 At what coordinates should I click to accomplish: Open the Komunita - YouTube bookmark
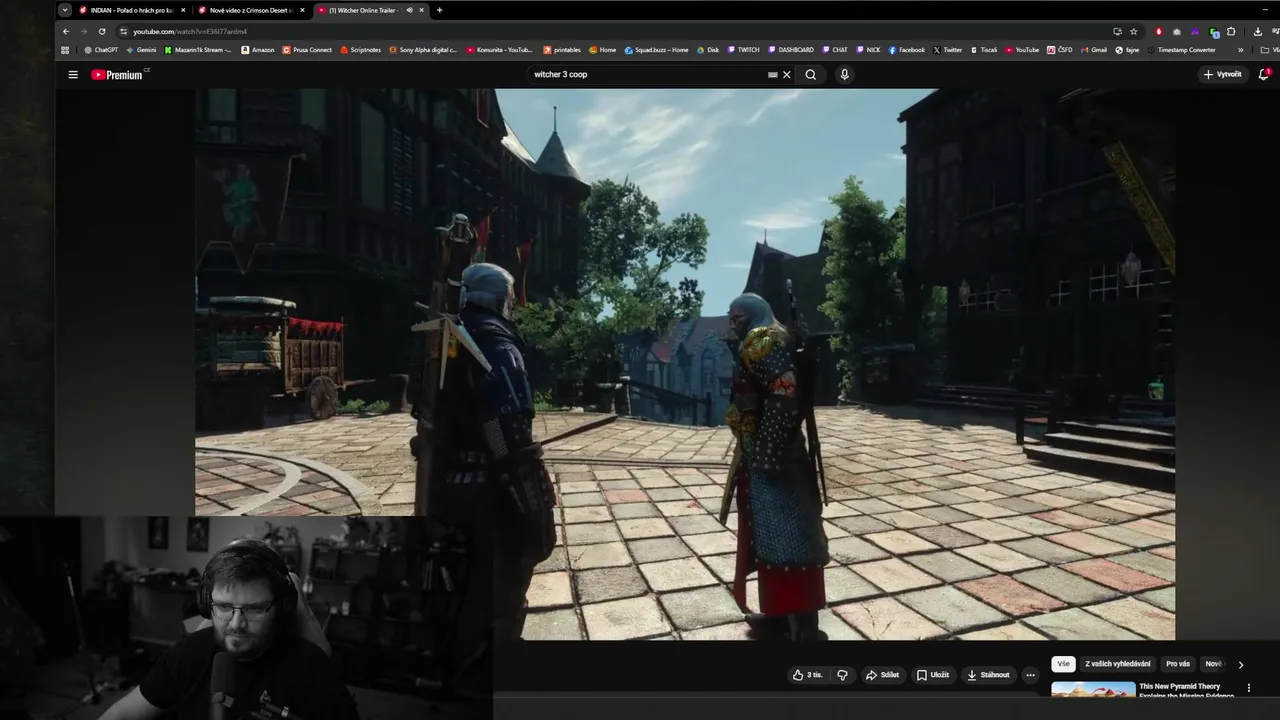[500, 50]
